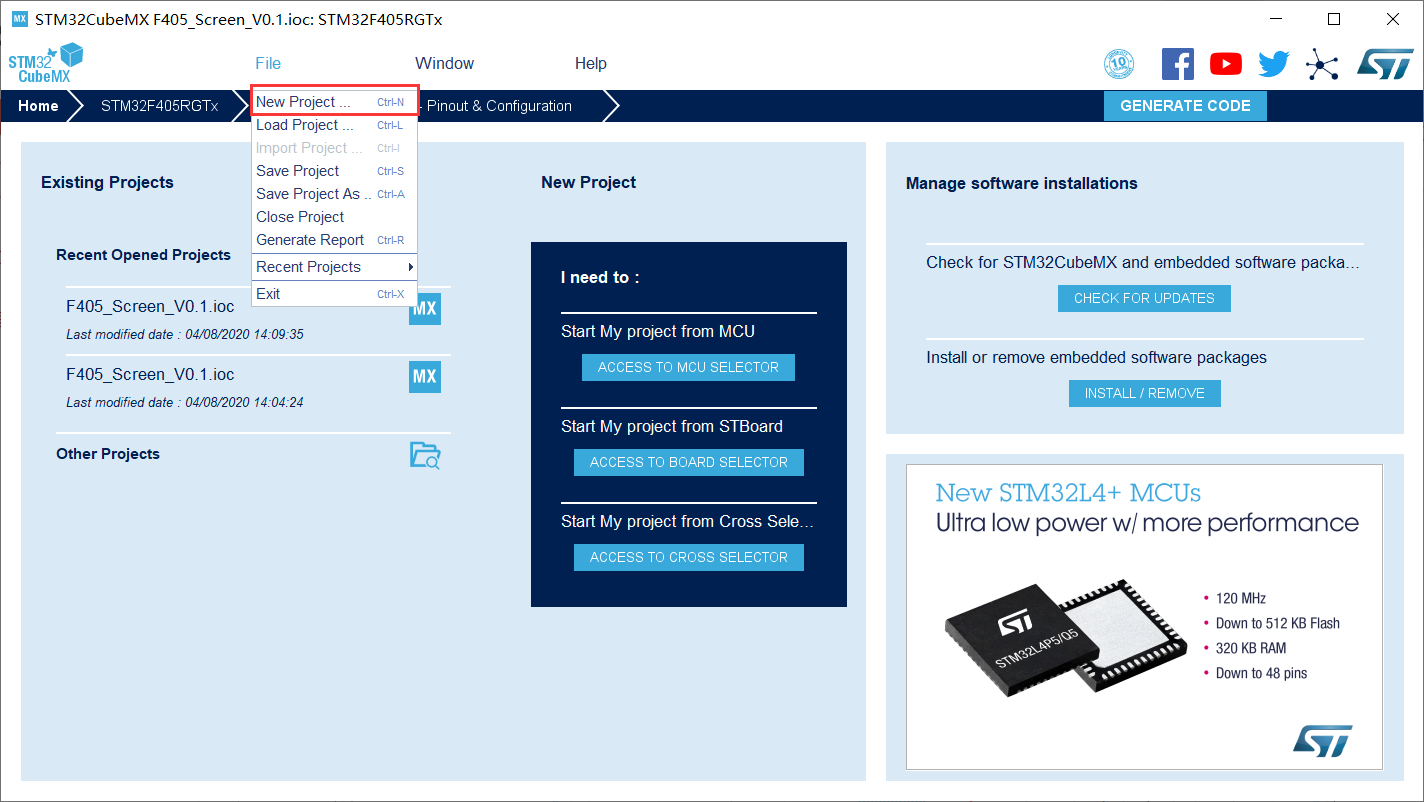Choose Load Project from File menu
Screen dimensions: 1424x802
coord(334,125)
